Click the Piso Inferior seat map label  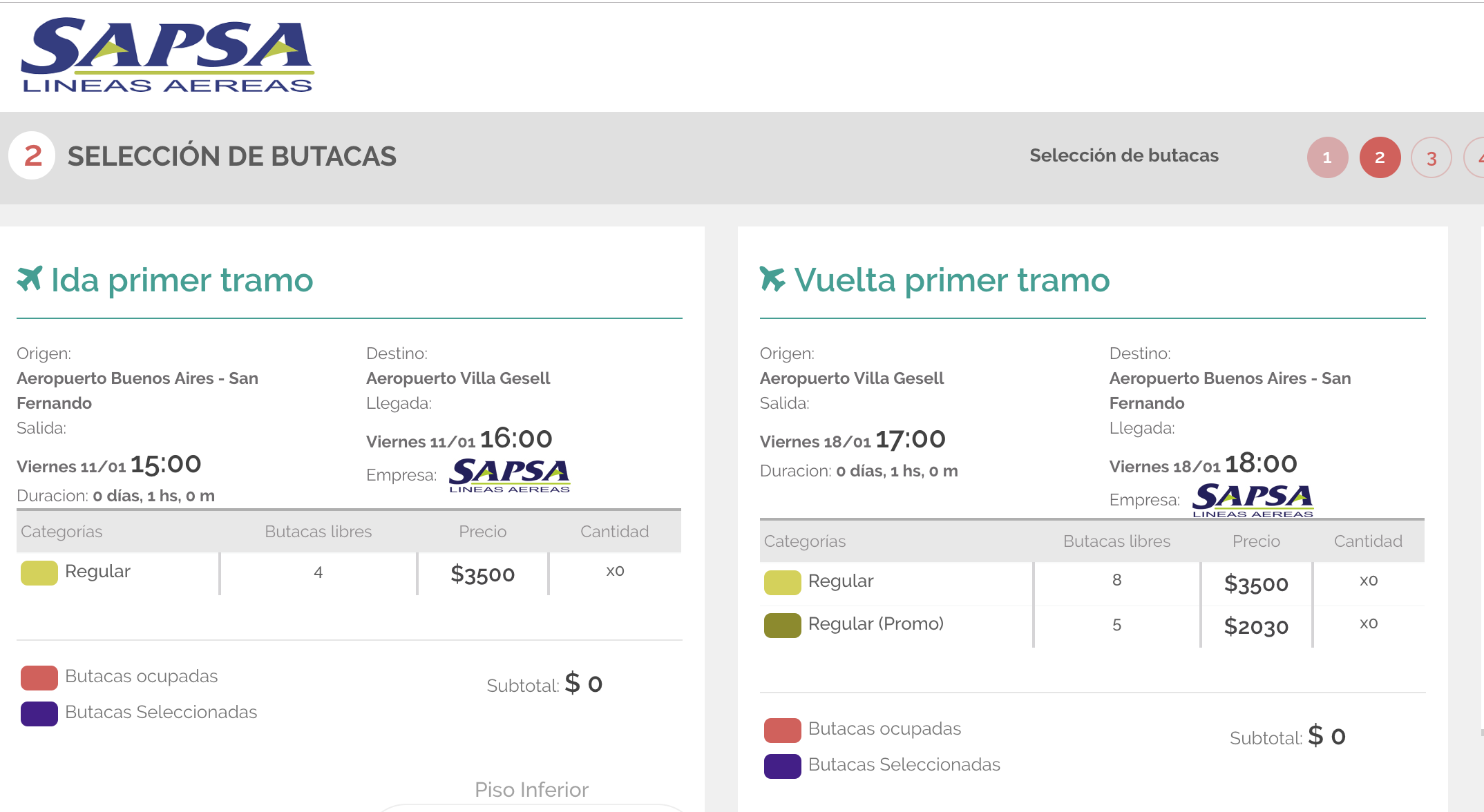(x=531, y=789)
